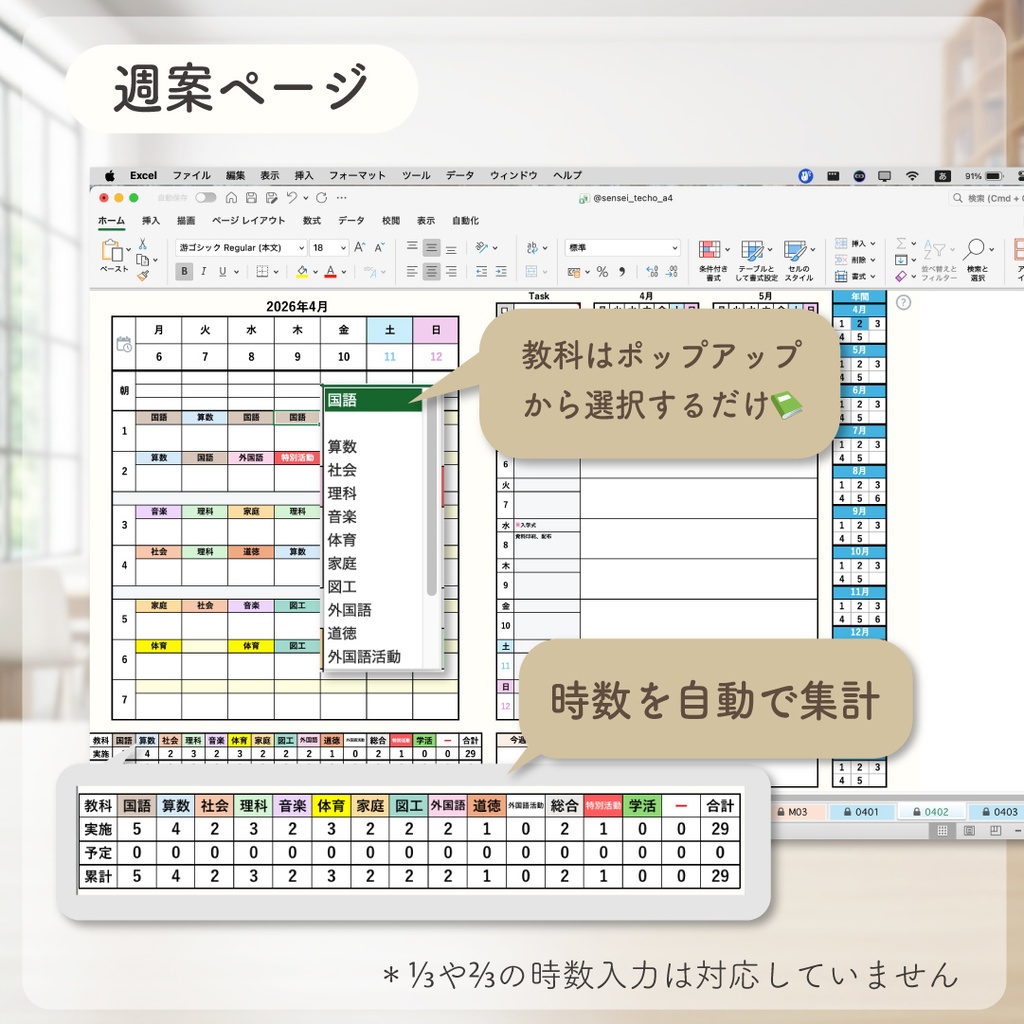Toggle the 自動保存 (autosave) switch
The image size is (1024, 1024).
point(206,198)
